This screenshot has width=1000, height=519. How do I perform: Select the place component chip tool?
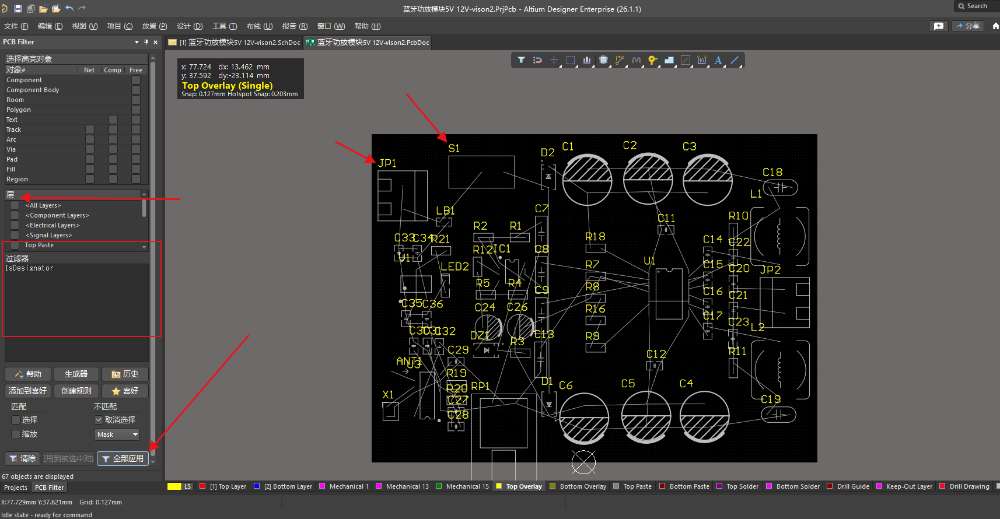point(603,60)
